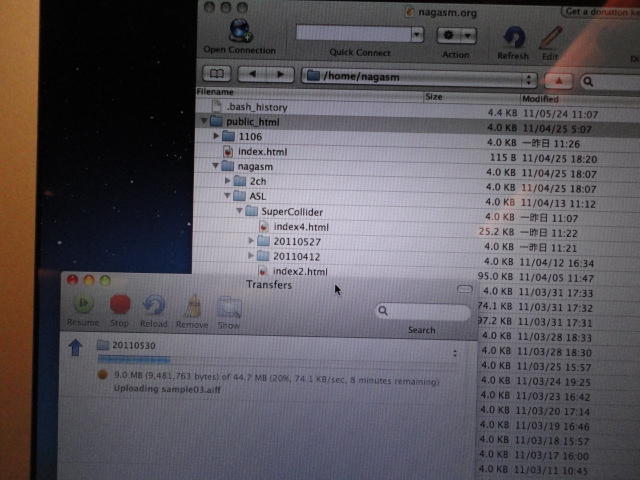This screenshot has height=480, width=640.
Task: Select the index2.html file
Action: coord(300,271)
